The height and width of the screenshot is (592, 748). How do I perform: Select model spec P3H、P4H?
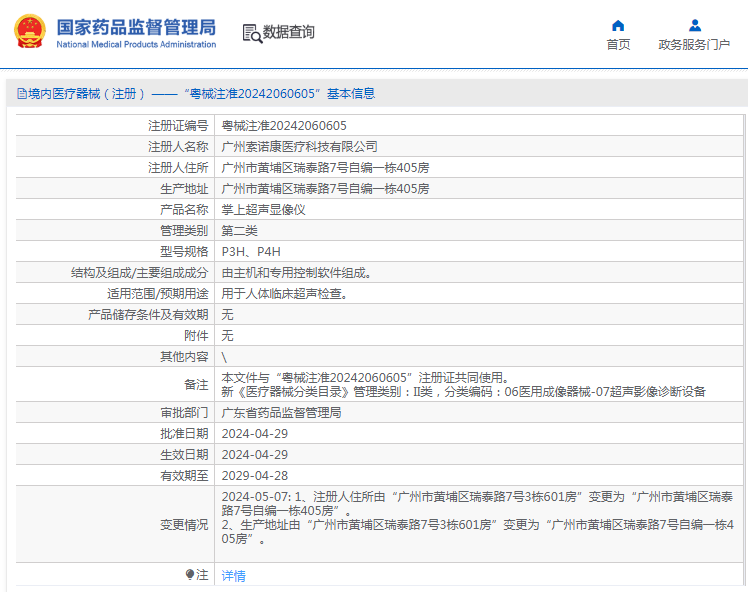251,252
